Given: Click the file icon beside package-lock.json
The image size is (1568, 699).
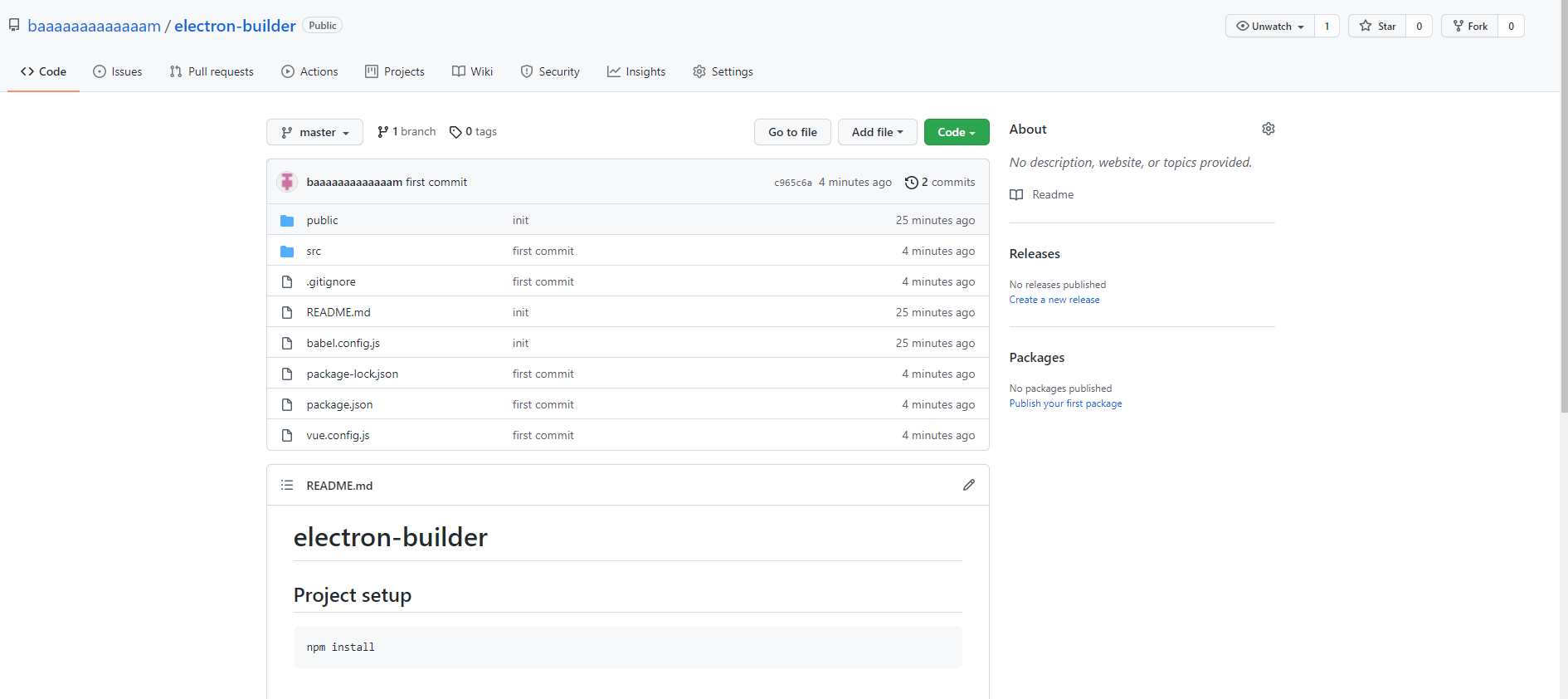Looking at the screenshot, I should click(x=287, y=374).
